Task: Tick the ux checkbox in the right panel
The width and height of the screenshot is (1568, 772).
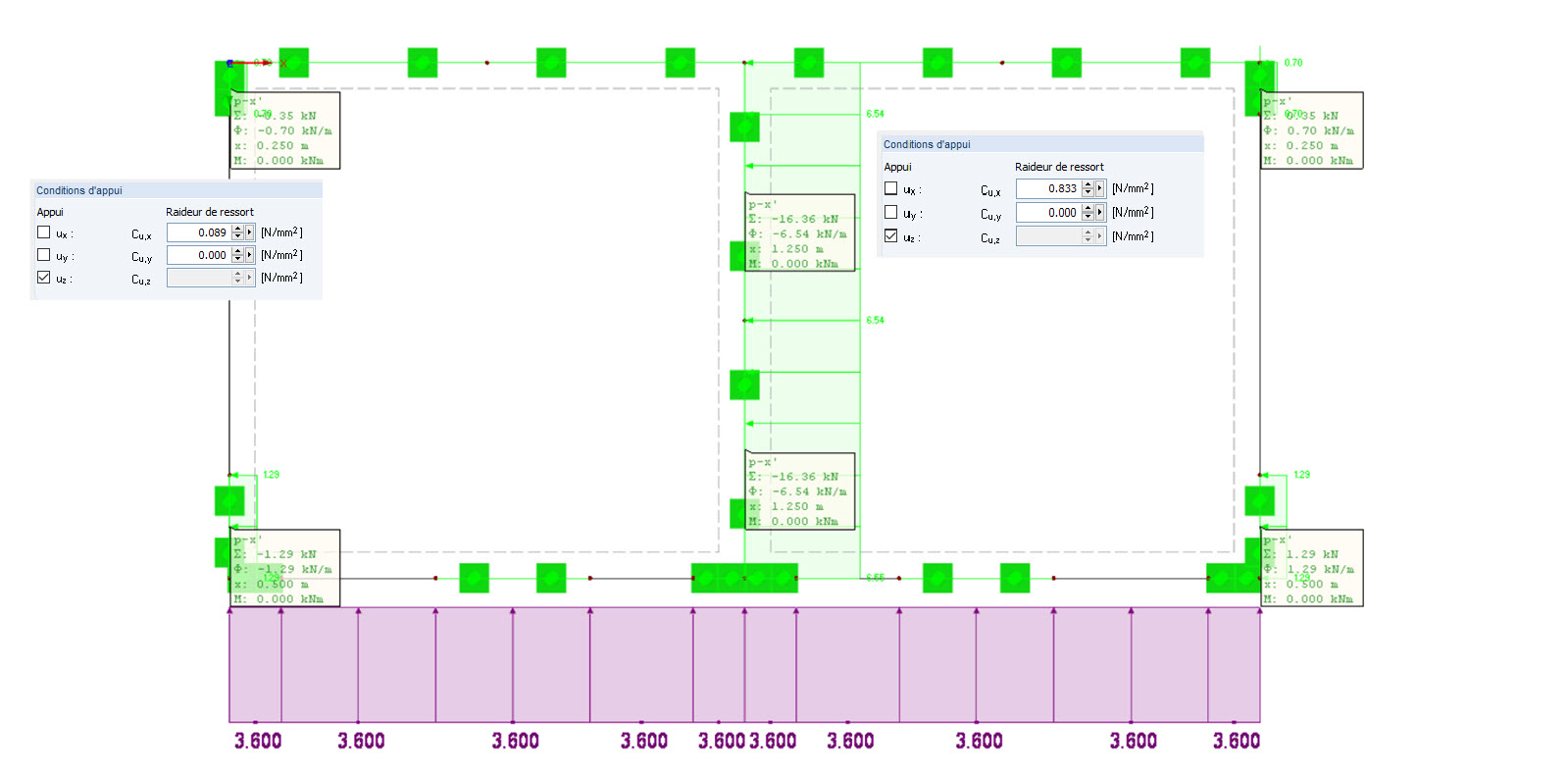Action: 890,188
